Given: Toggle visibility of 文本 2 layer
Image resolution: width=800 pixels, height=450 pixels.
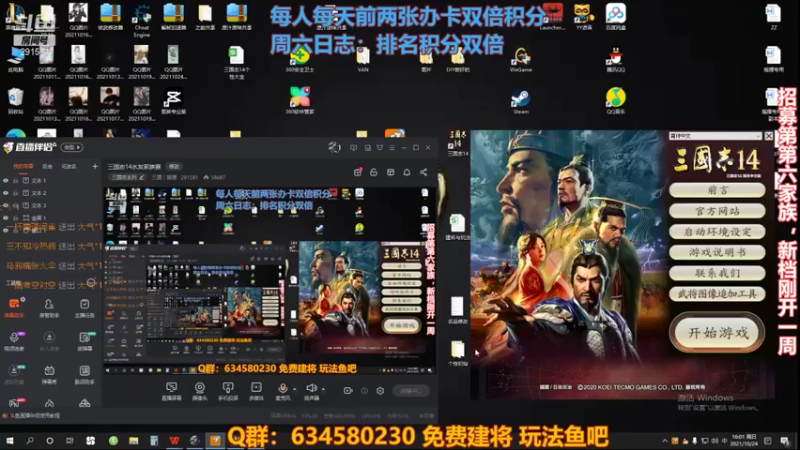Looking at the screenshot, I should 6,193.
